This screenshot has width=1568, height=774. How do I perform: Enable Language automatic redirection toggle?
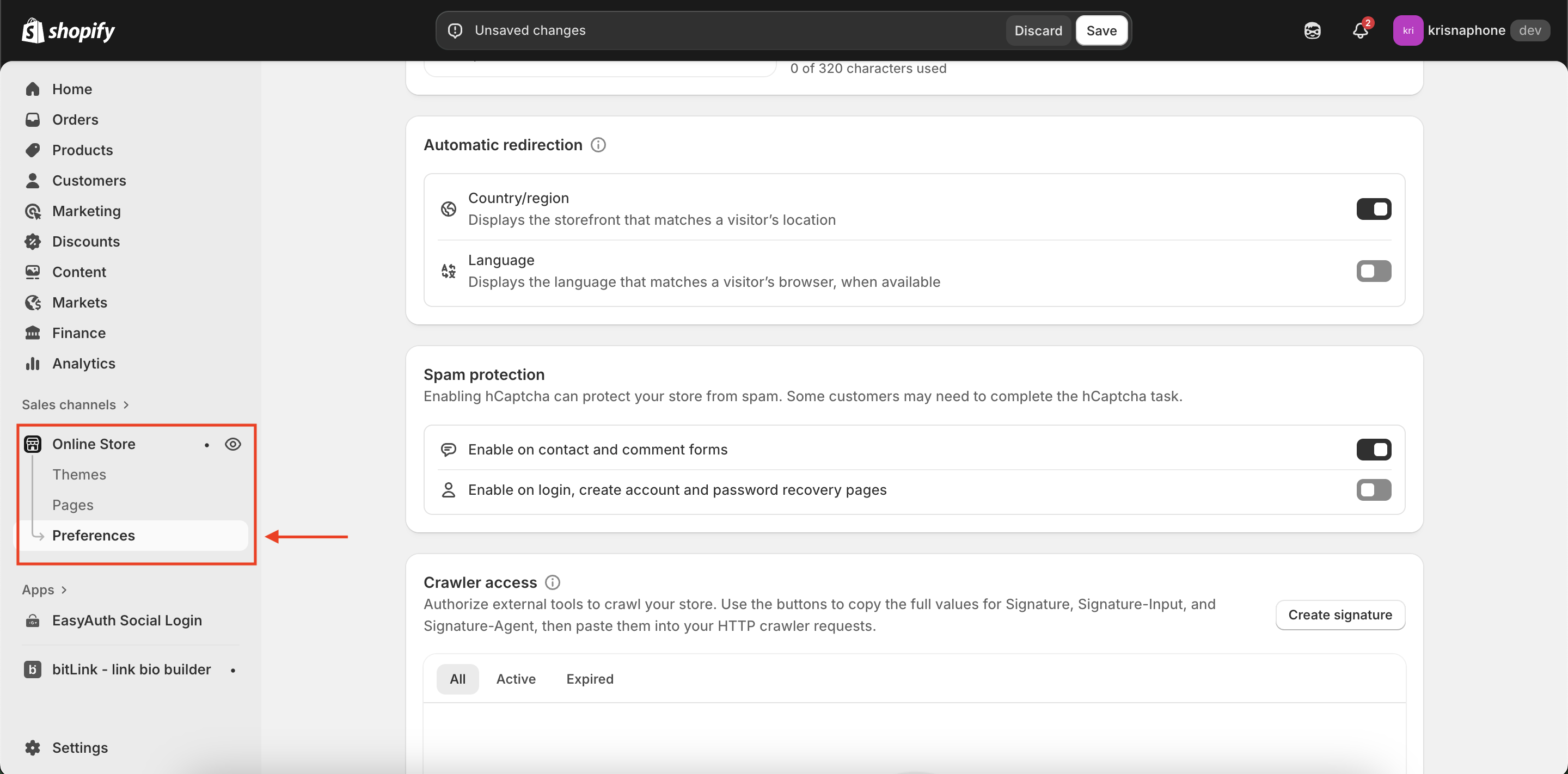pyautogui.click(x=1373, y=272)
